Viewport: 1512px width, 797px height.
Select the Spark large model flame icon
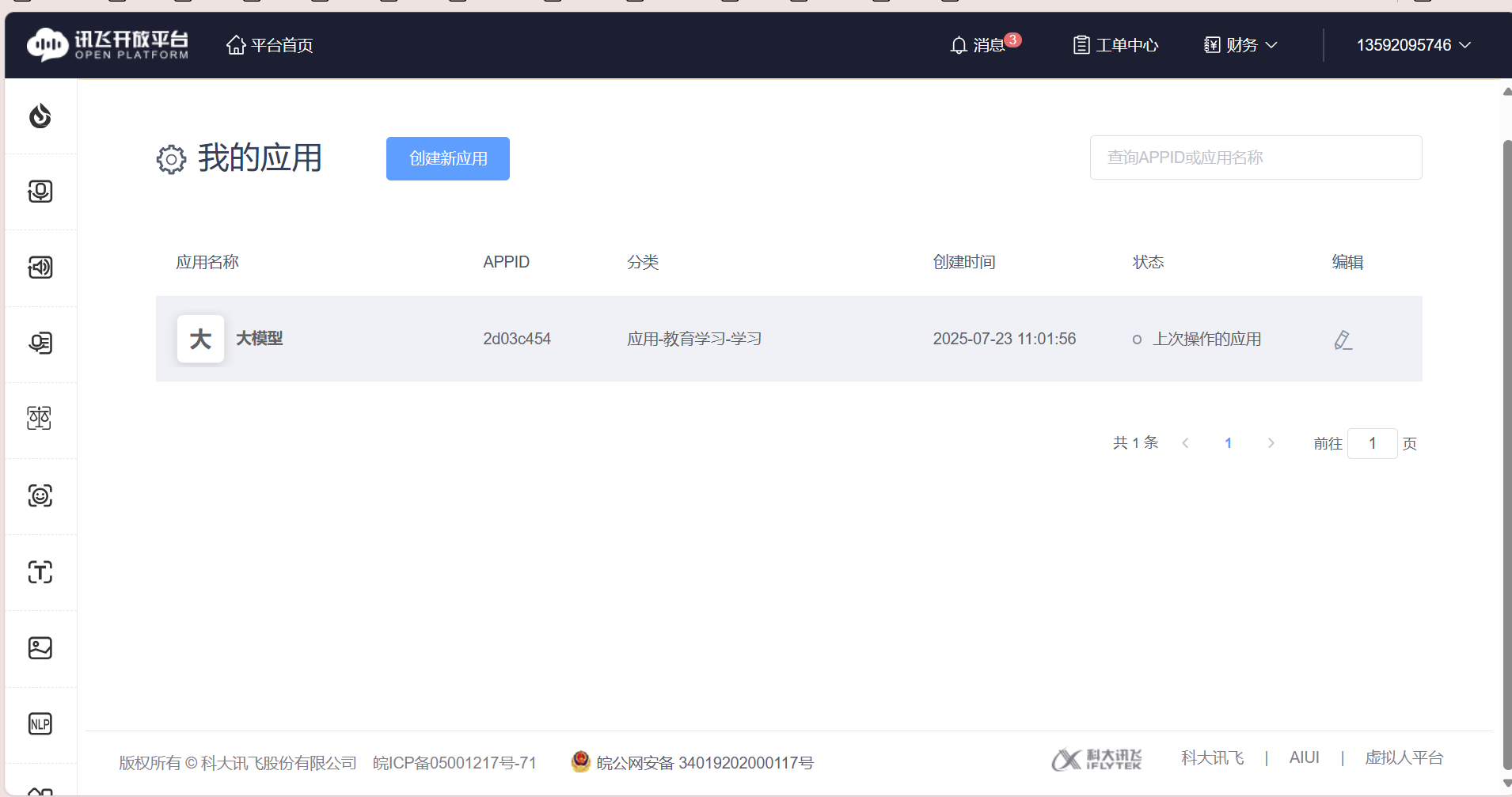click(40, 116)
